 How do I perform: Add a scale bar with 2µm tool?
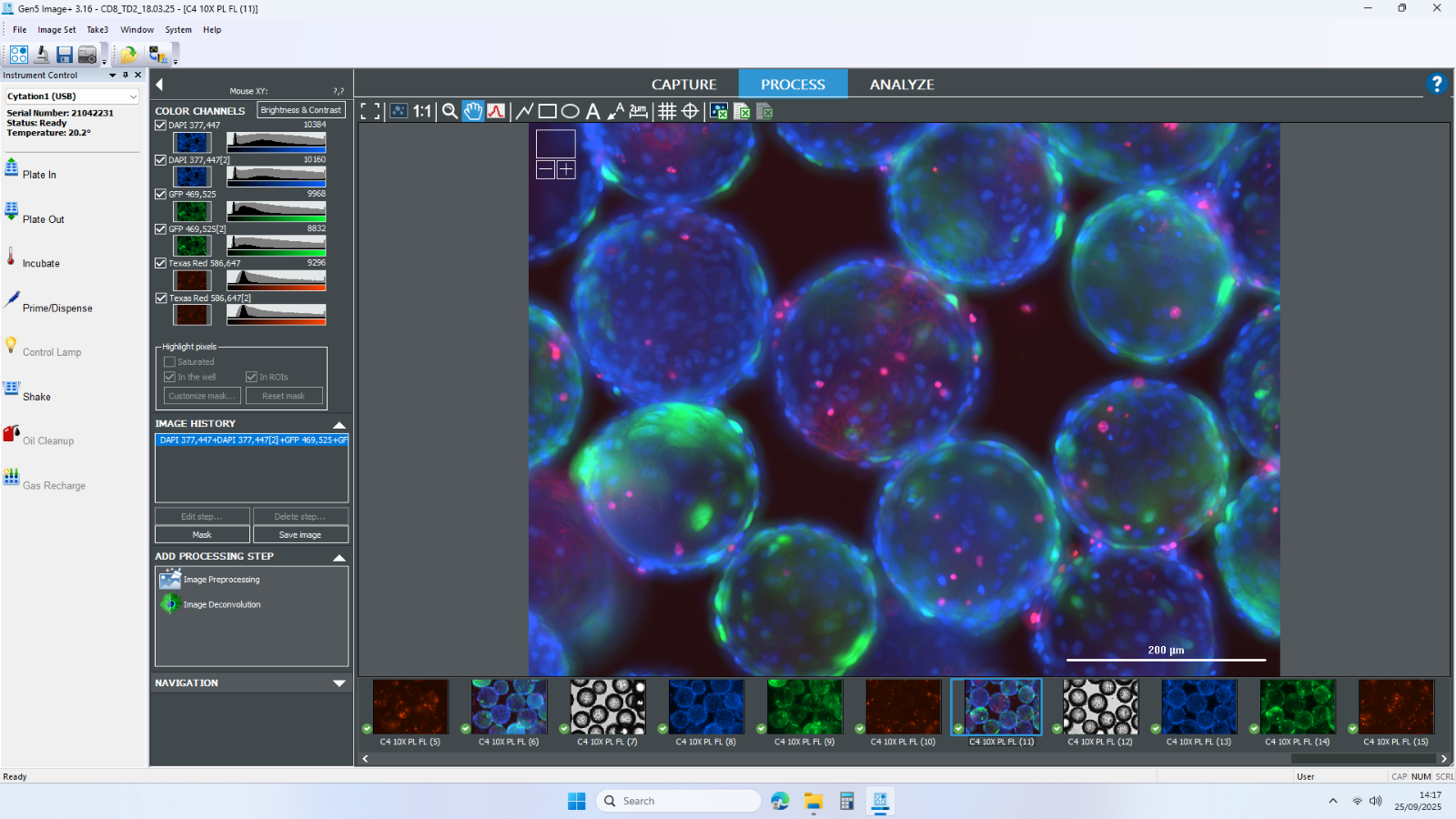tap(639, 111)
